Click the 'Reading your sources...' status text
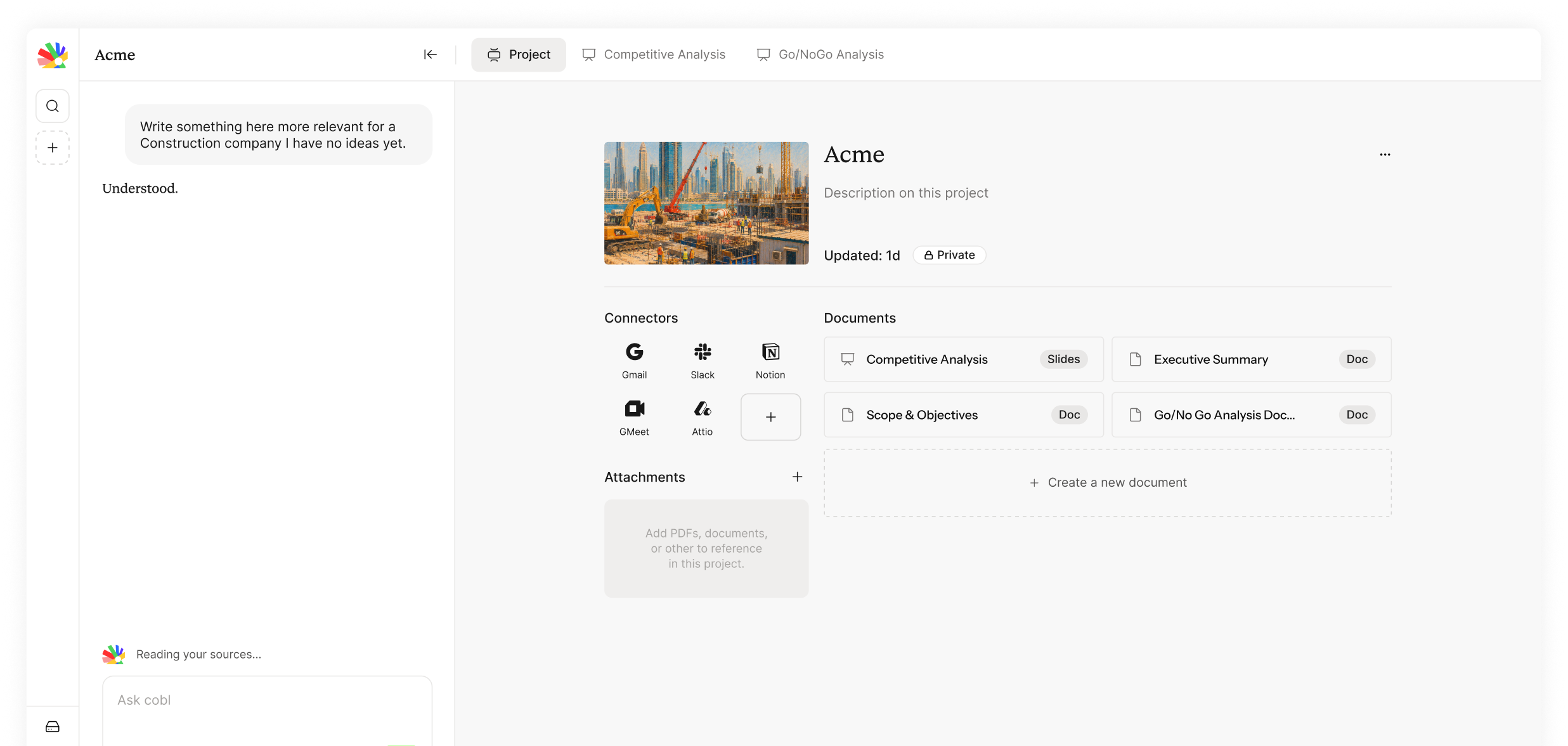 click(x=198, y=654)
